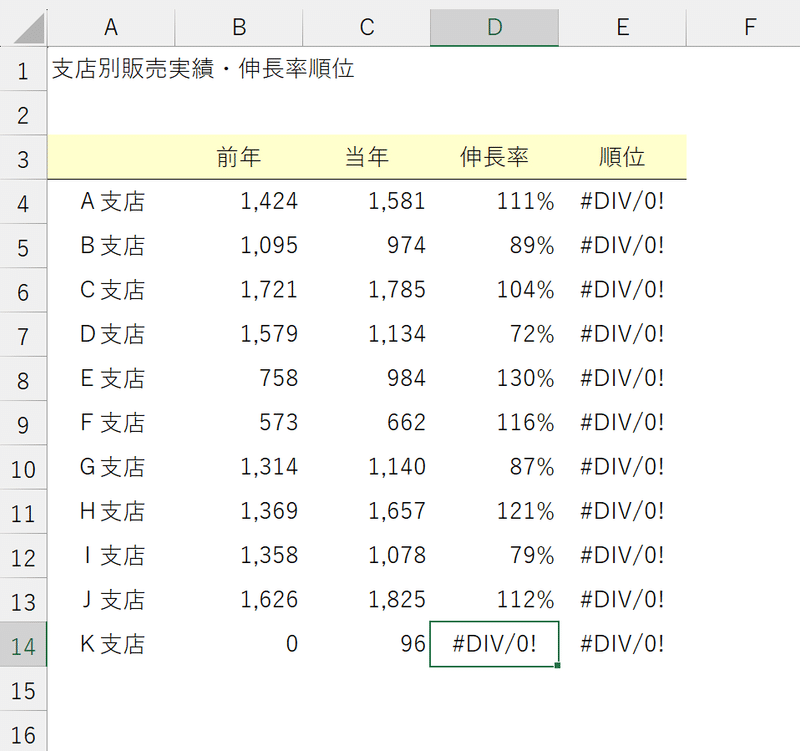
Task: Click the cell with value 1,424
Action: 239,202
